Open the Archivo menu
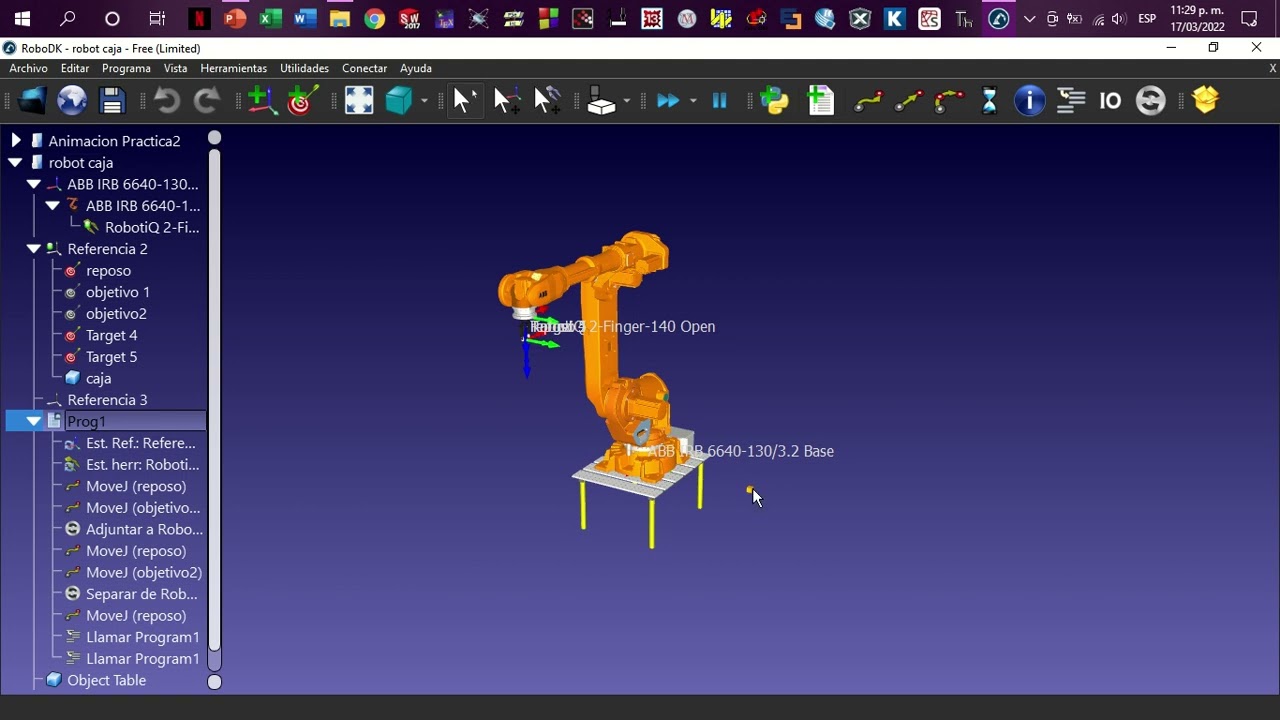 click(28, 68)
